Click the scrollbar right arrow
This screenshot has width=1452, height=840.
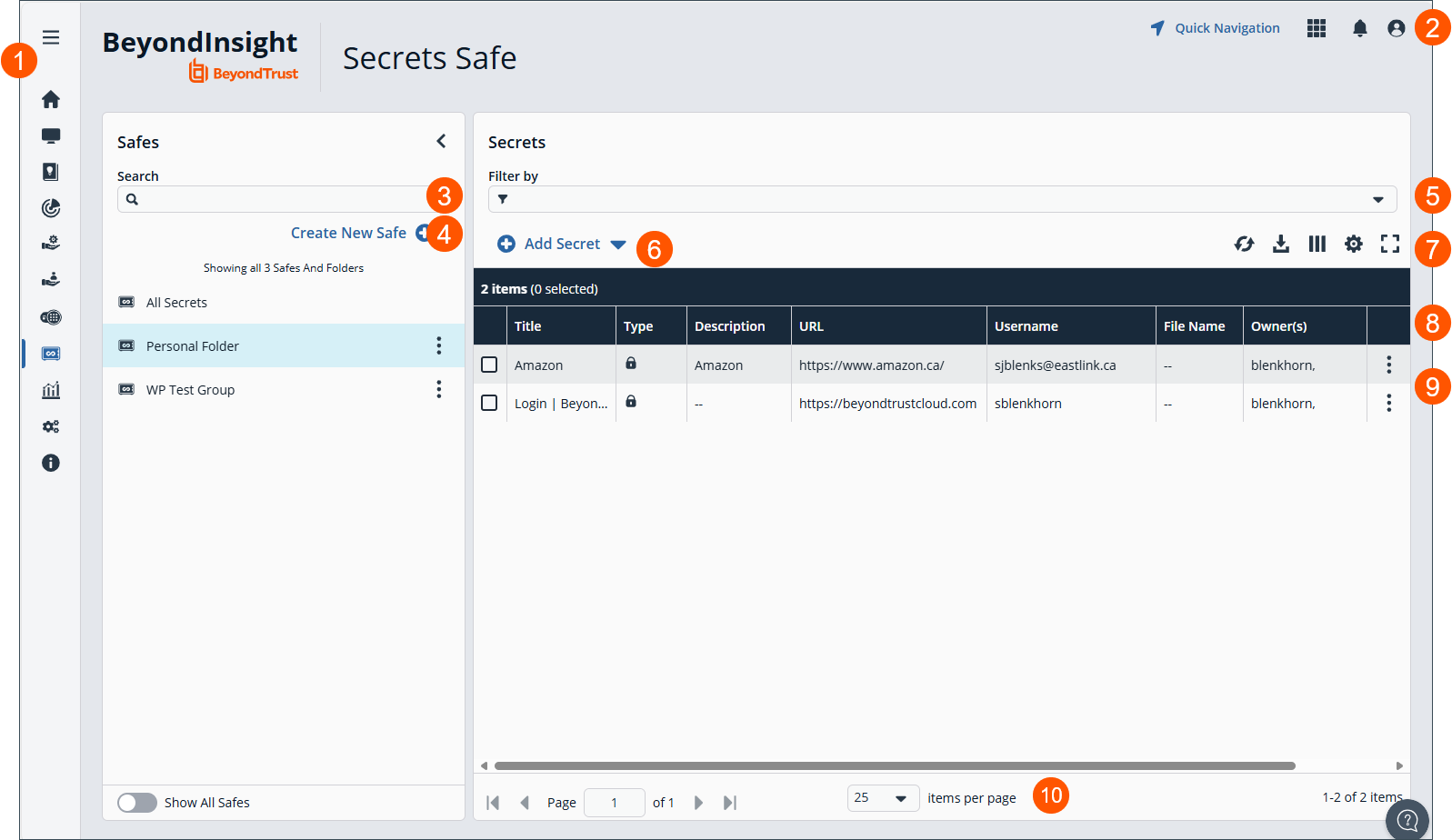(1399, 765)
